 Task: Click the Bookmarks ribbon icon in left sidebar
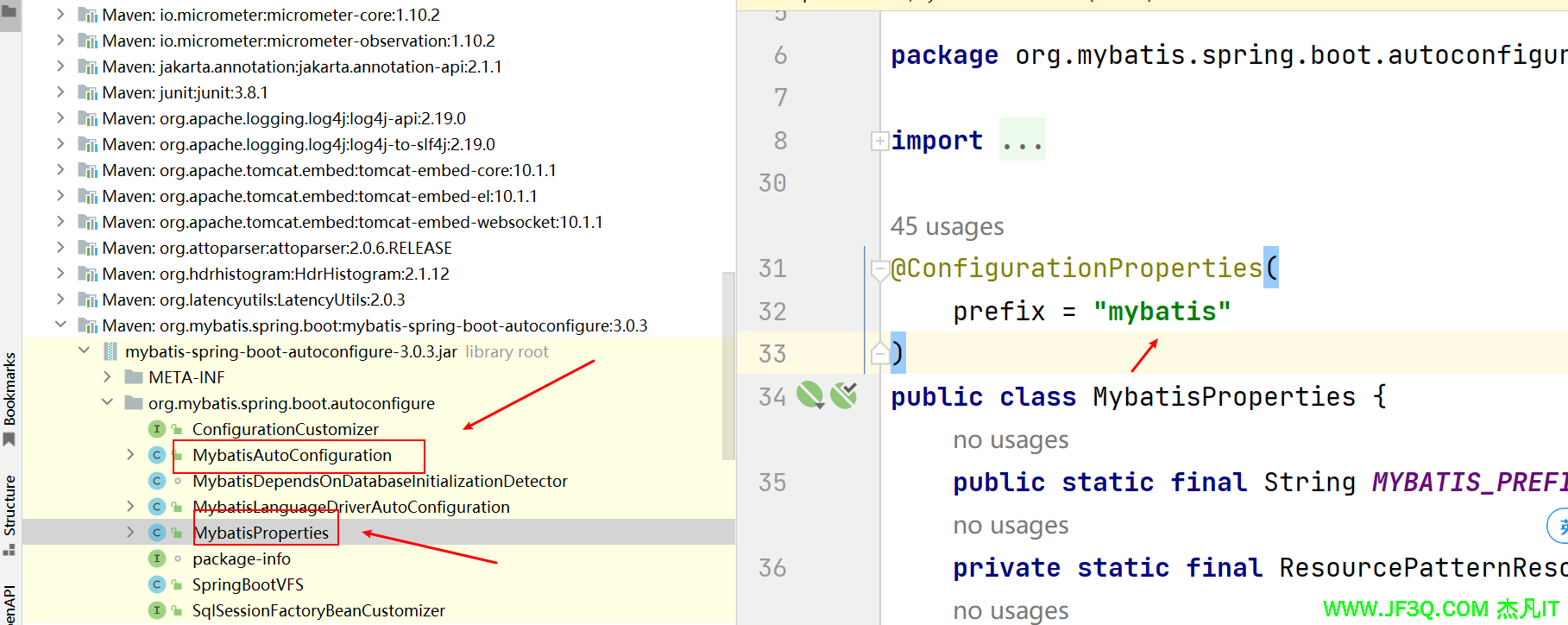(9, 439)
